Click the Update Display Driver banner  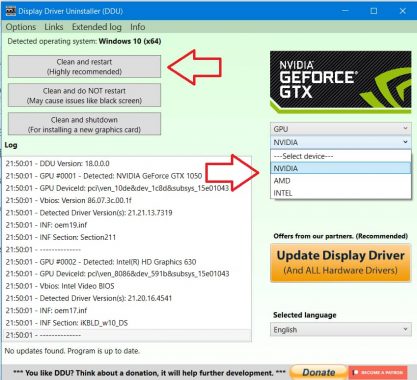pos(340,263)
